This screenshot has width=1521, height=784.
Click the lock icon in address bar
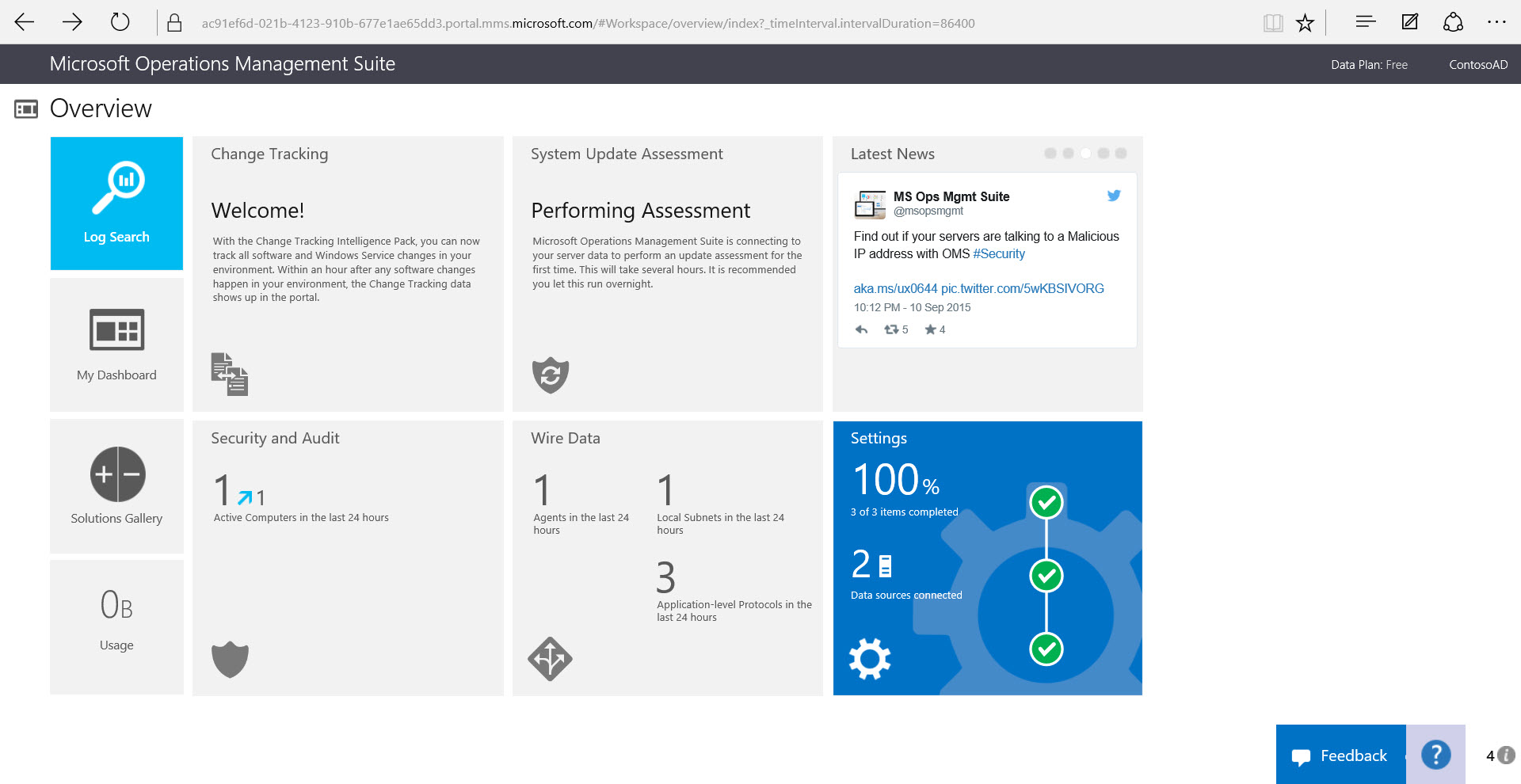tap(174, 23)
